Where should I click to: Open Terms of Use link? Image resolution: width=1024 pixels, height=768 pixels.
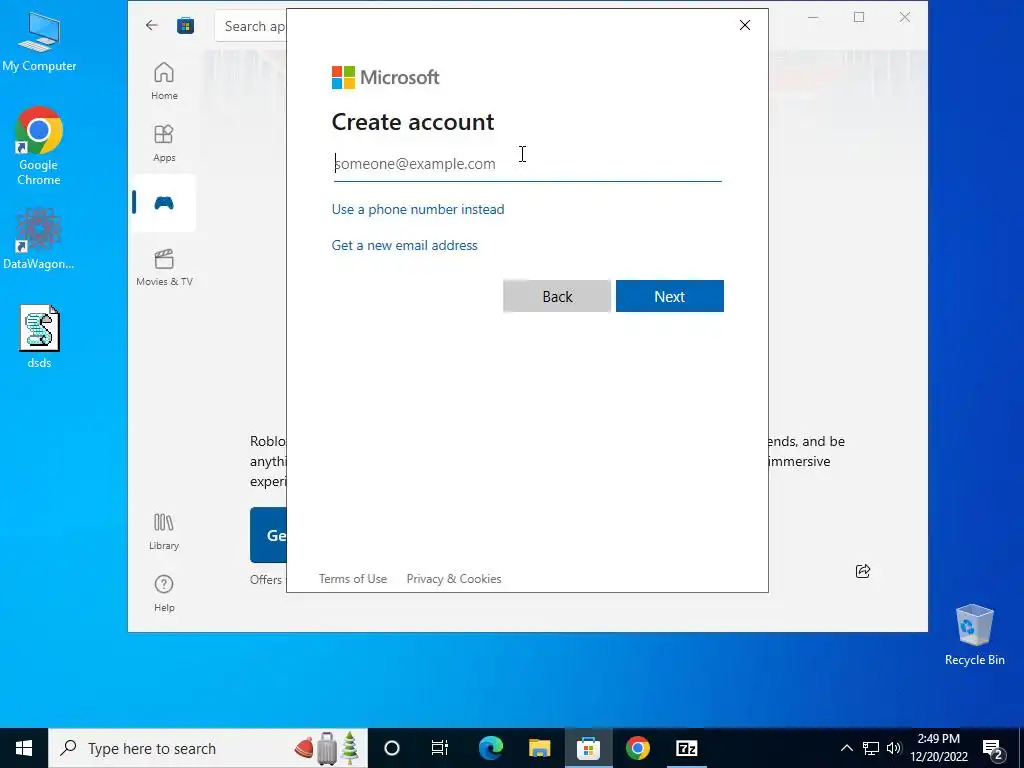[353, 579]
